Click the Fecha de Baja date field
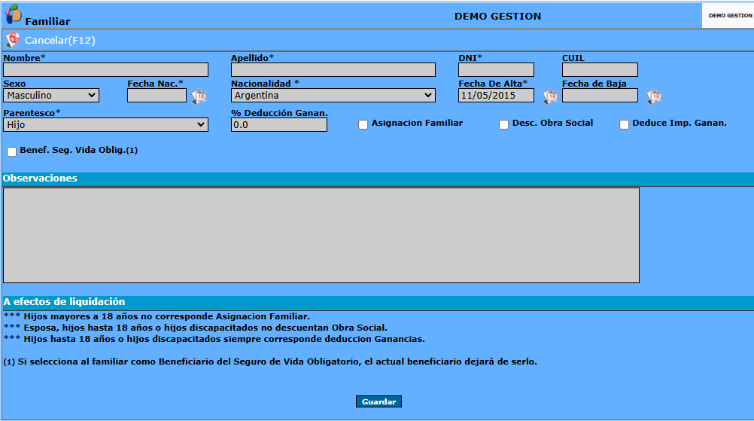This screenshot has width=754, height=421. (x=600, y=95)
